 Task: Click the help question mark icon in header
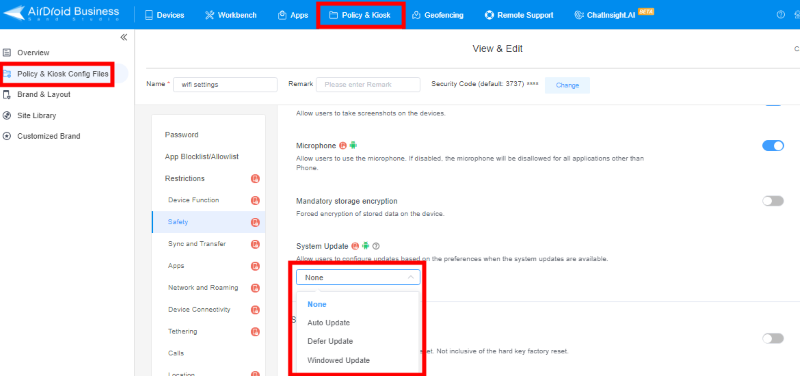click(781, 15)
